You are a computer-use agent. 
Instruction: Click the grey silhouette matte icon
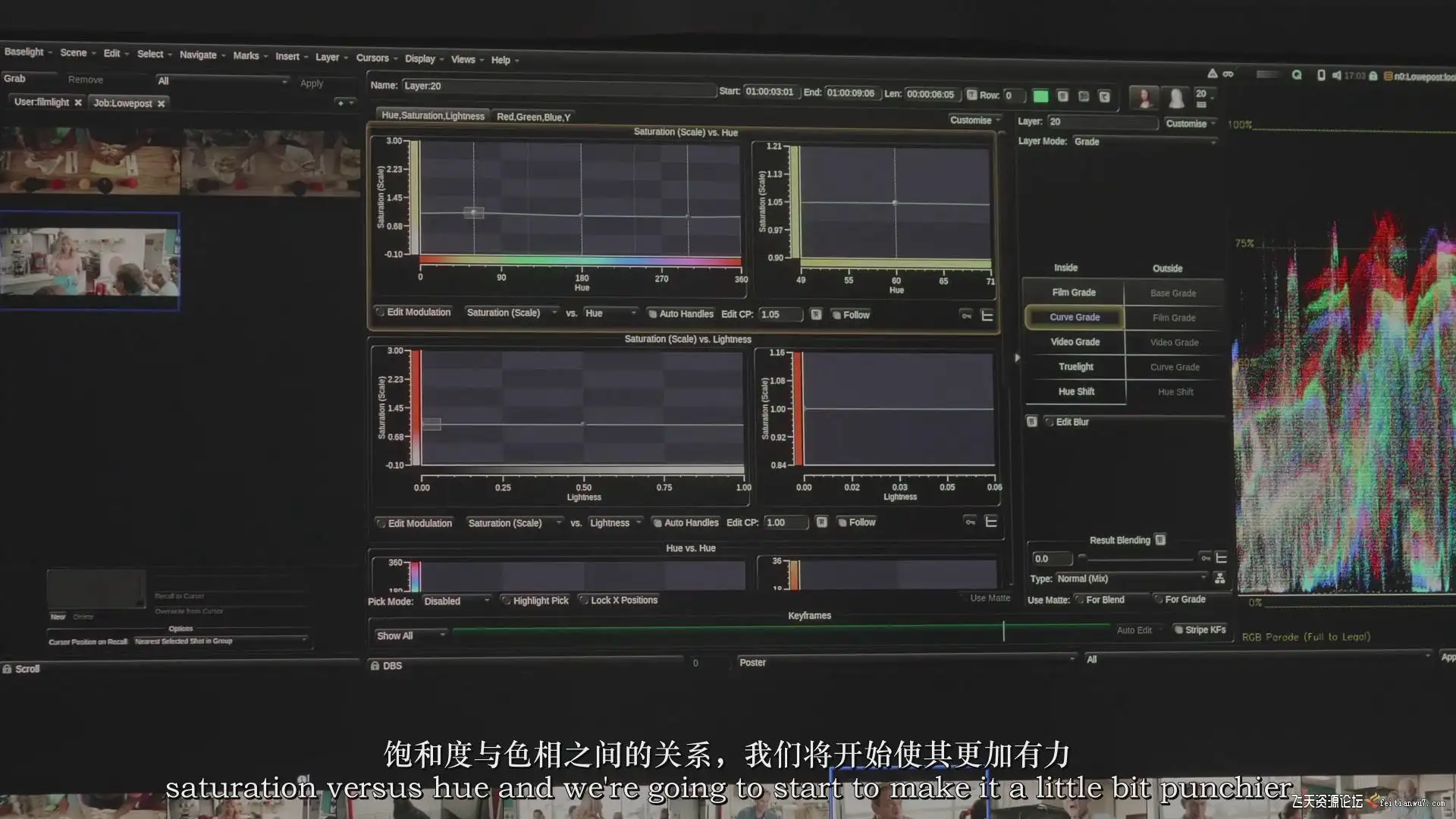(1175, 98)
